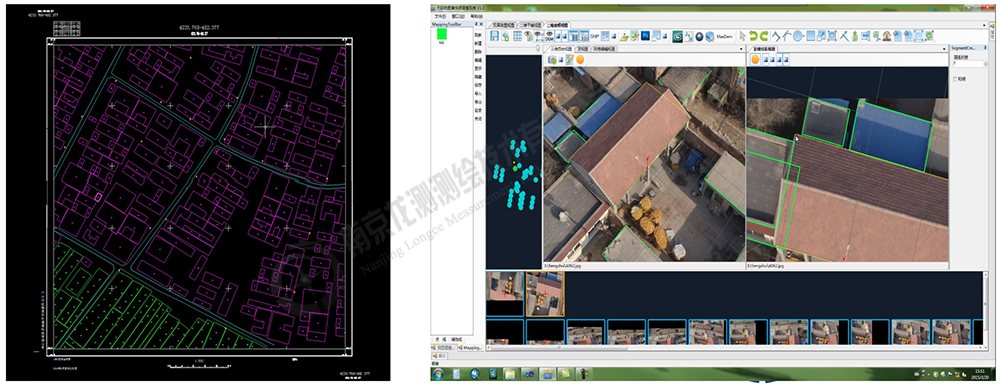The width and height of the screenshot is (1000, 384).
Task: Select the blue rectangle drawing tool
Action: (811, 36)
